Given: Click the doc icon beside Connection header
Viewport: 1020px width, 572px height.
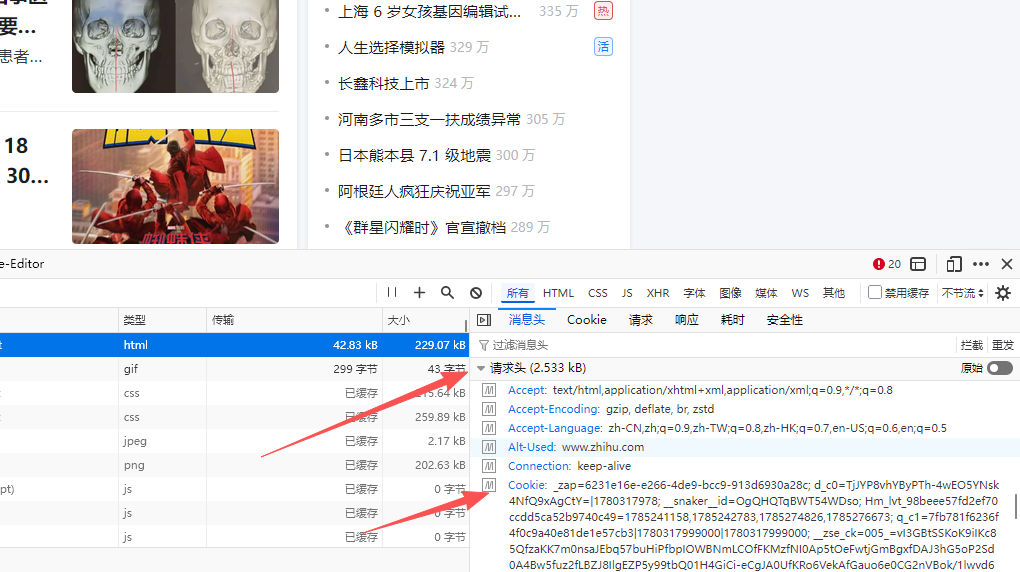Looking at the screenshot, I should [x=489, y=466].
